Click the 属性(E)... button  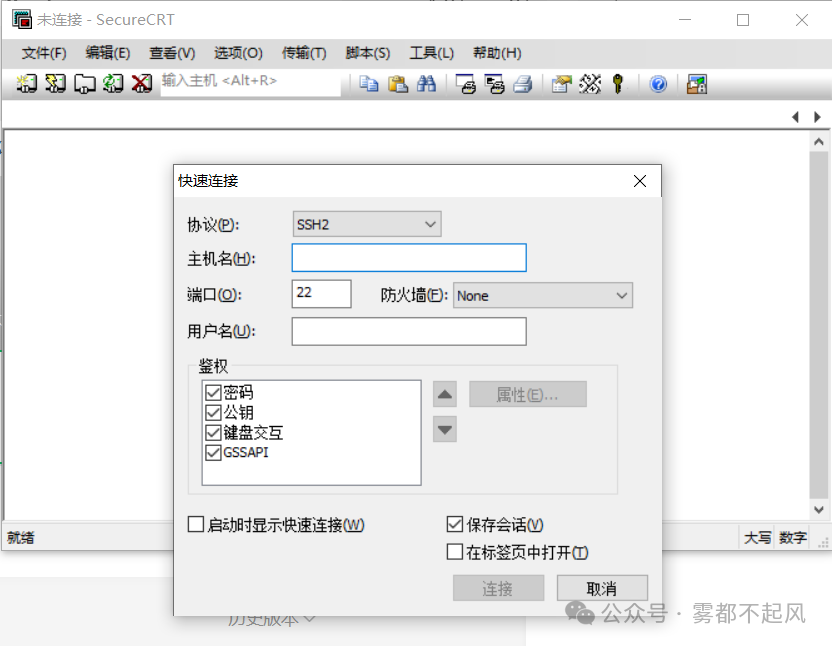point(527,394)
